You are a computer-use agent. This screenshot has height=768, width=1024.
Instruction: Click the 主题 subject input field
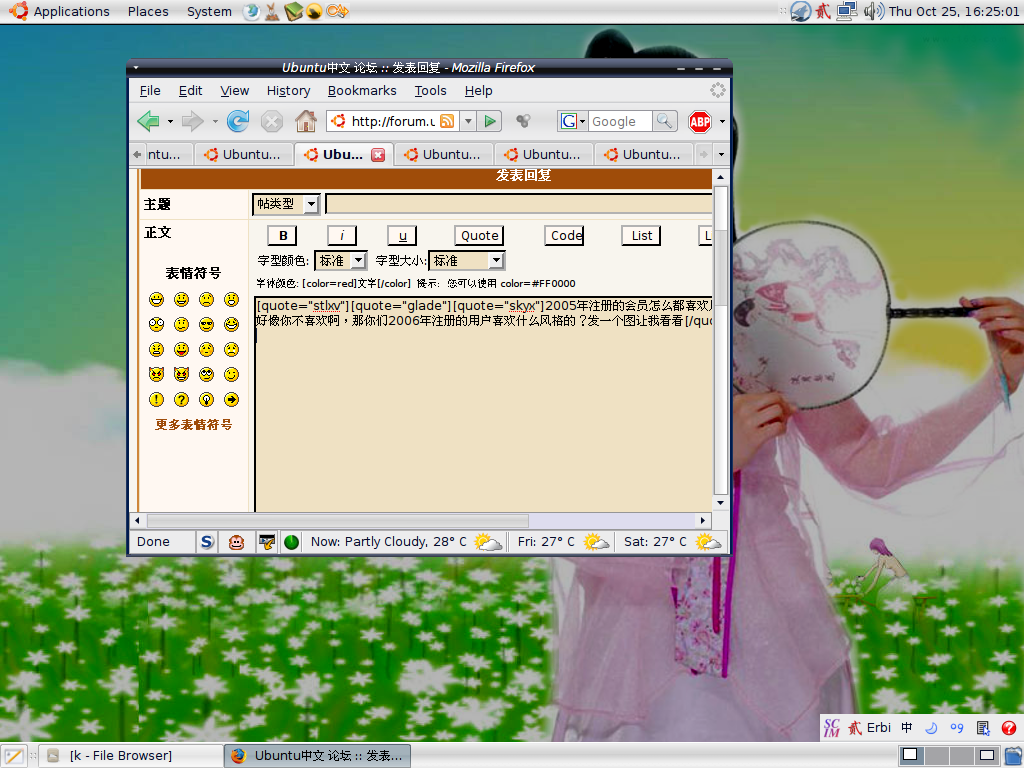(x=519, y=204)
